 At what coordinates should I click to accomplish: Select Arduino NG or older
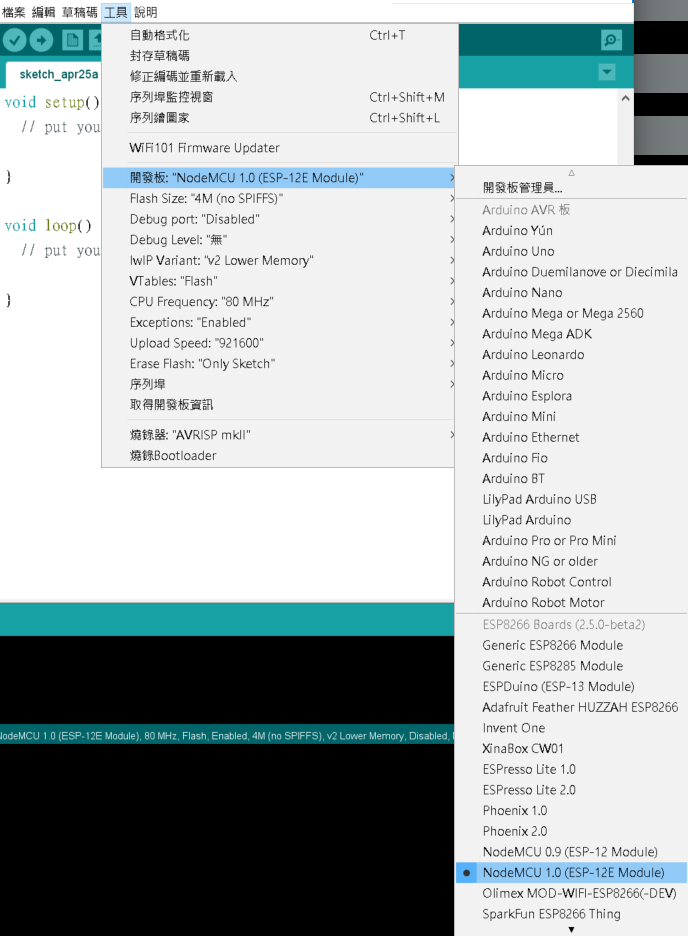click(x=571, y=561)
